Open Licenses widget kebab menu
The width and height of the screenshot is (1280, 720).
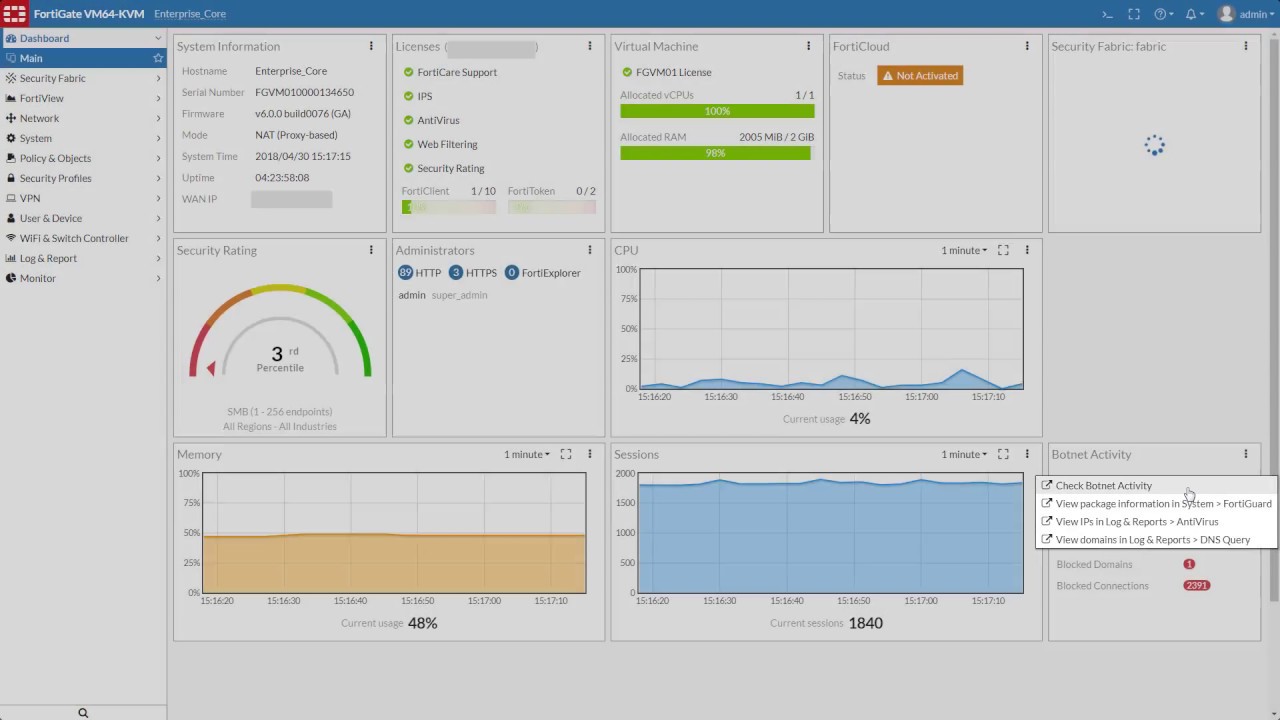(x=590, y=46)
